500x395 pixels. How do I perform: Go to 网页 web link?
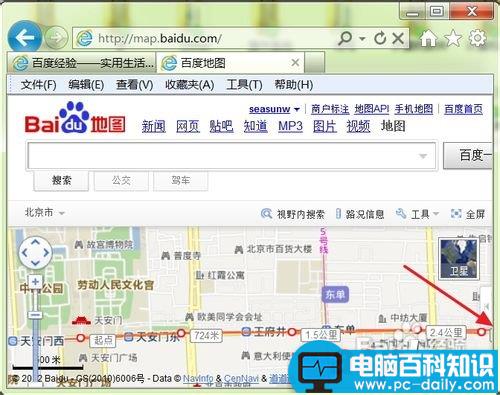pos(188,127)
